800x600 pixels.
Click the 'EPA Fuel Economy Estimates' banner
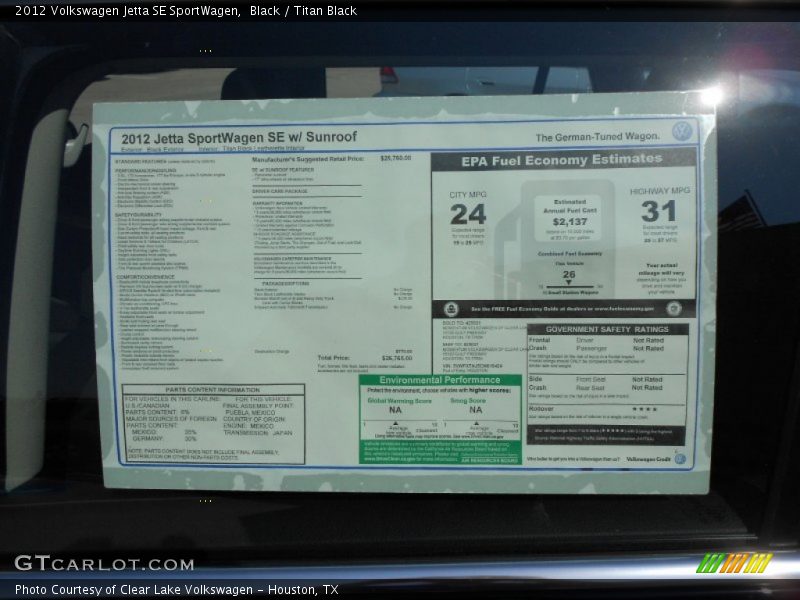pyautogui.click(x=563, y=160)
